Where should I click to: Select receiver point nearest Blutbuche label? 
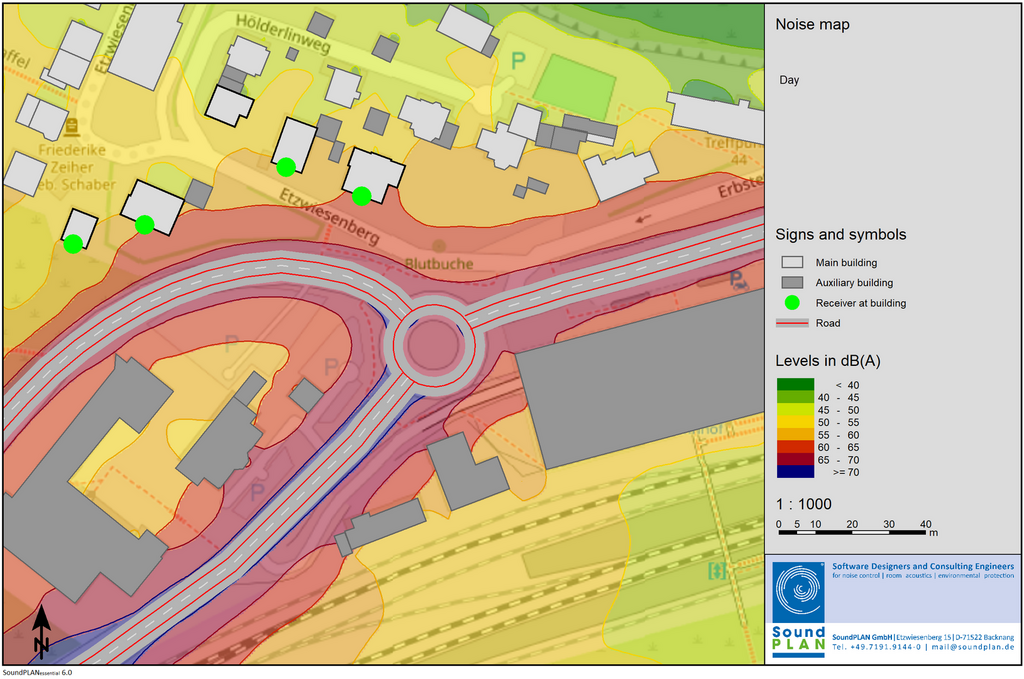362,196
